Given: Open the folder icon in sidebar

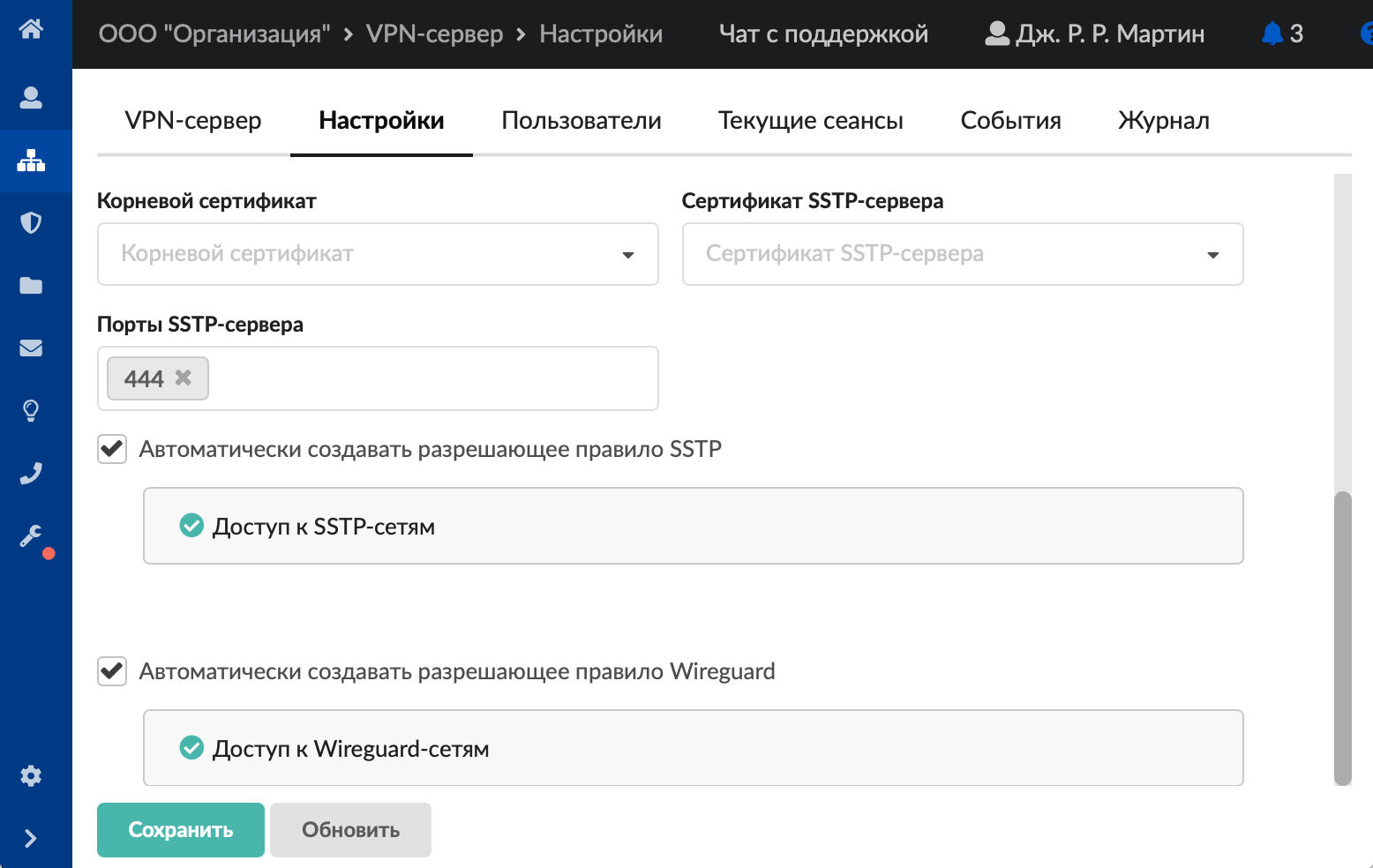Looking at the screenshot, I should pyautogui.click(x=31, y=285).
